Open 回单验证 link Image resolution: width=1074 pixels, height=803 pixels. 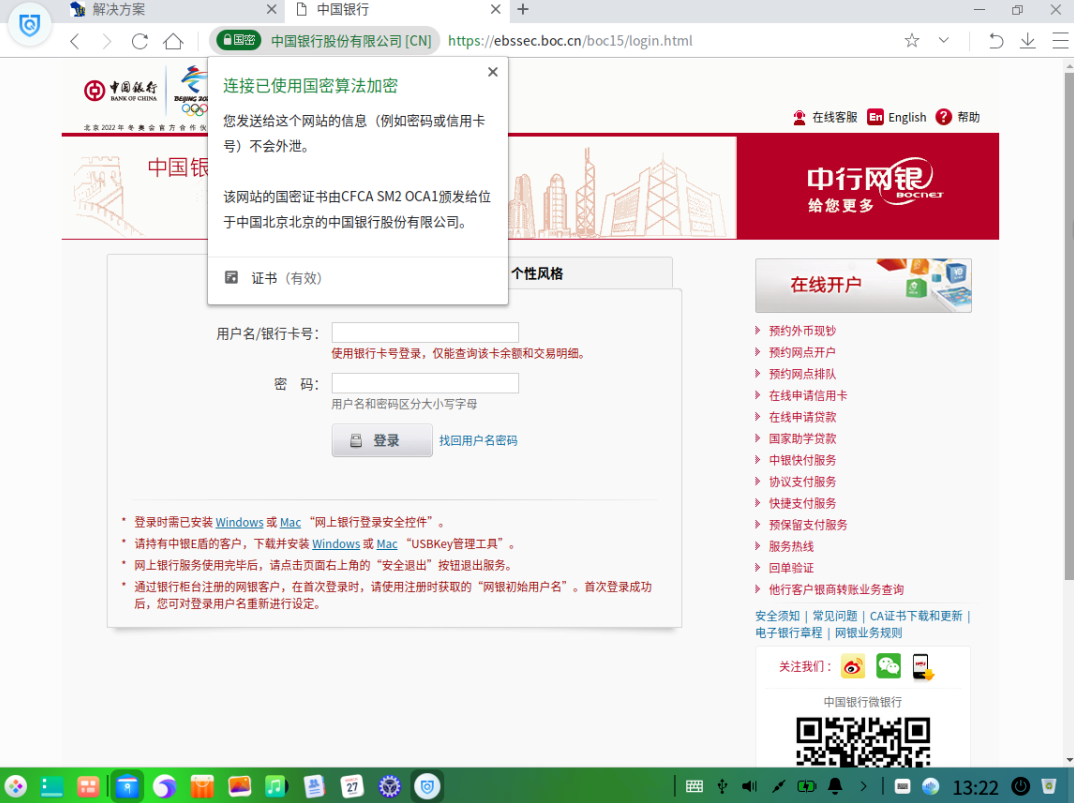point(791,568)
